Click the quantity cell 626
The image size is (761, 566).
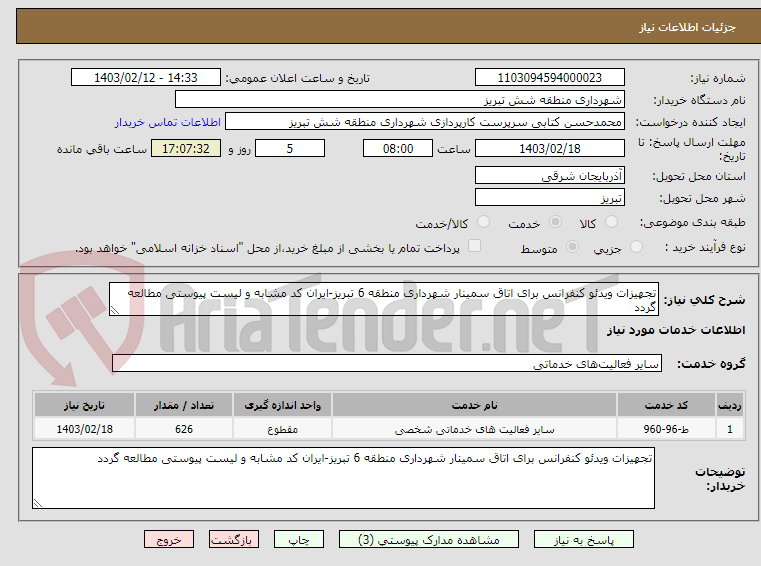coord(184,430)
